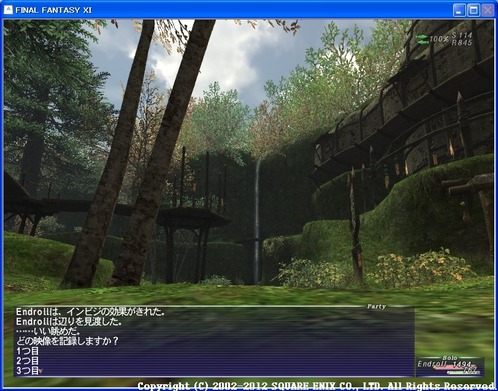Click the log line '……いい眺めだ。'
498x391 pixels.
point(48,331)
